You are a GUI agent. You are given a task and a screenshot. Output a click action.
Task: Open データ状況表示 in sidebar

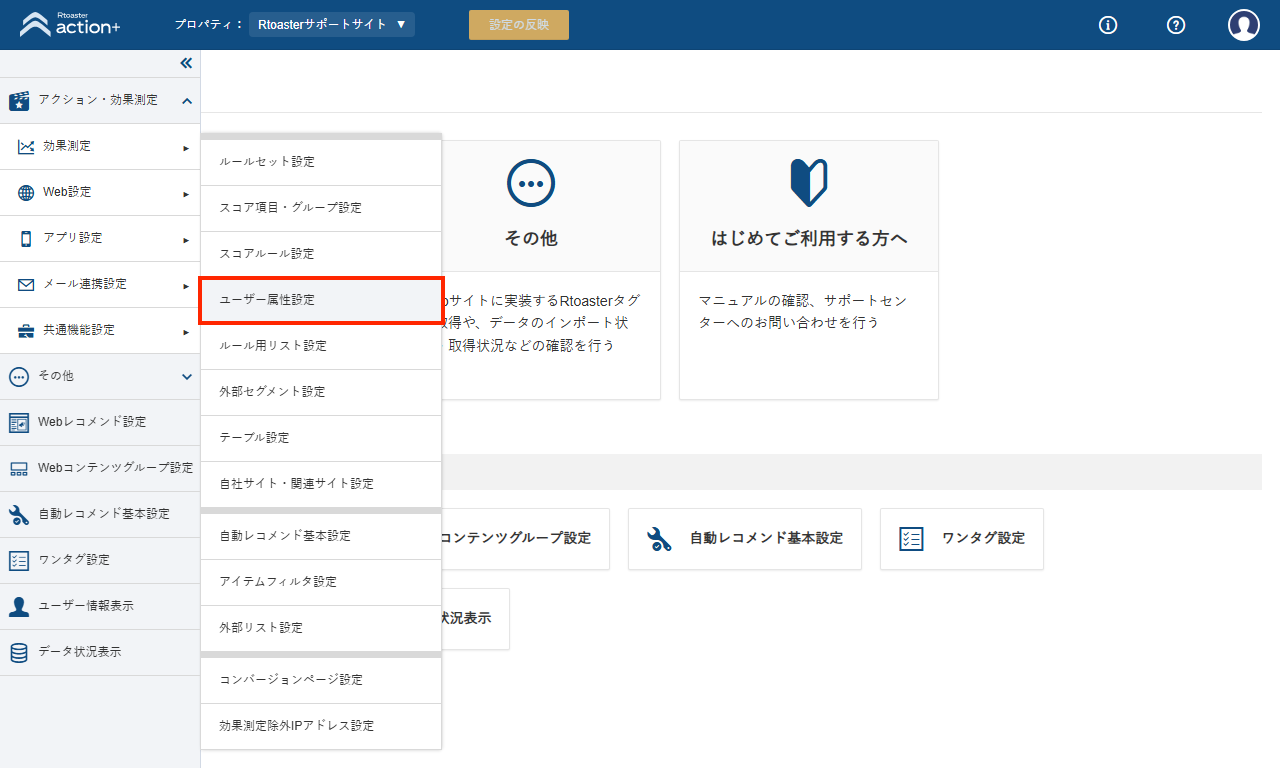100,653
